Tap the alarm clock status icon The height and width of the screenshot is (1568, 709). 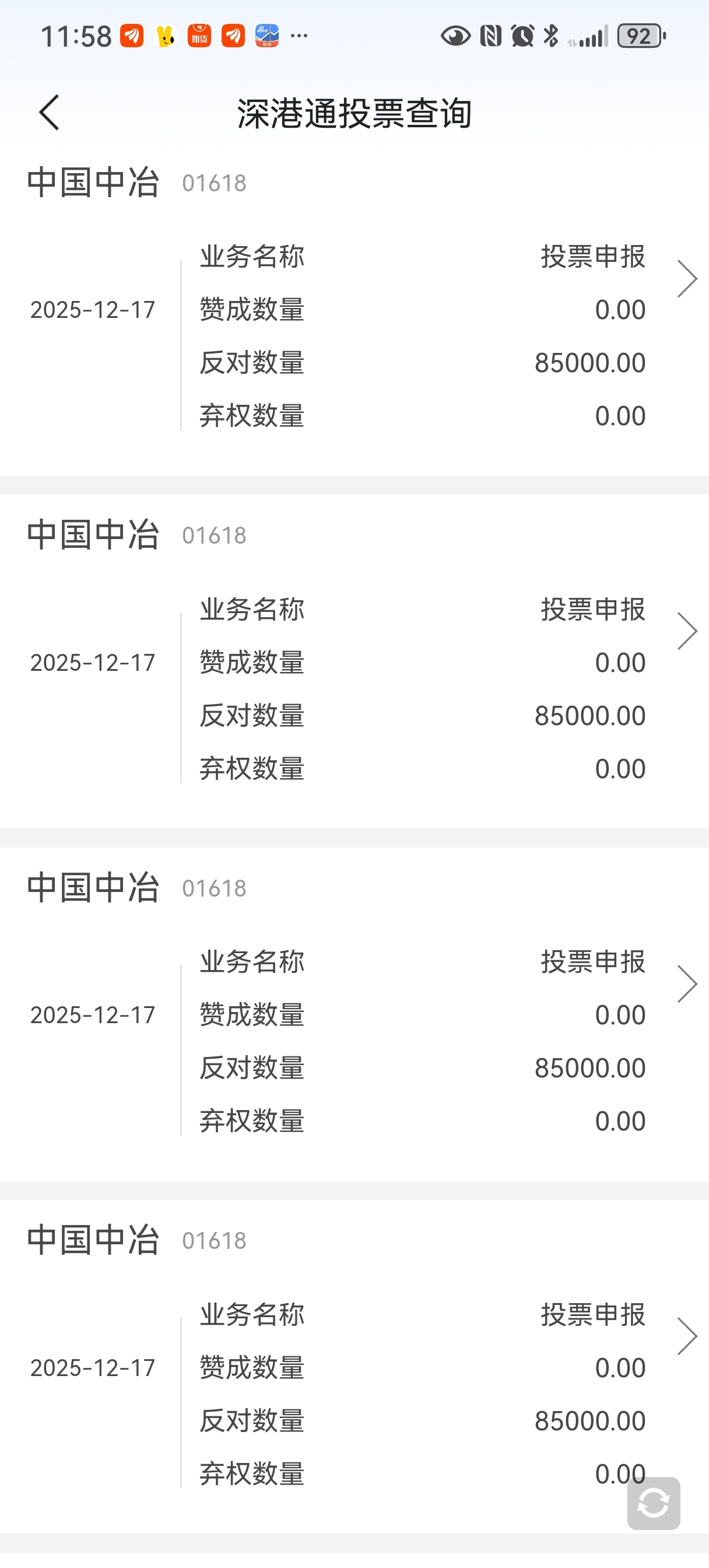(522, 37)
